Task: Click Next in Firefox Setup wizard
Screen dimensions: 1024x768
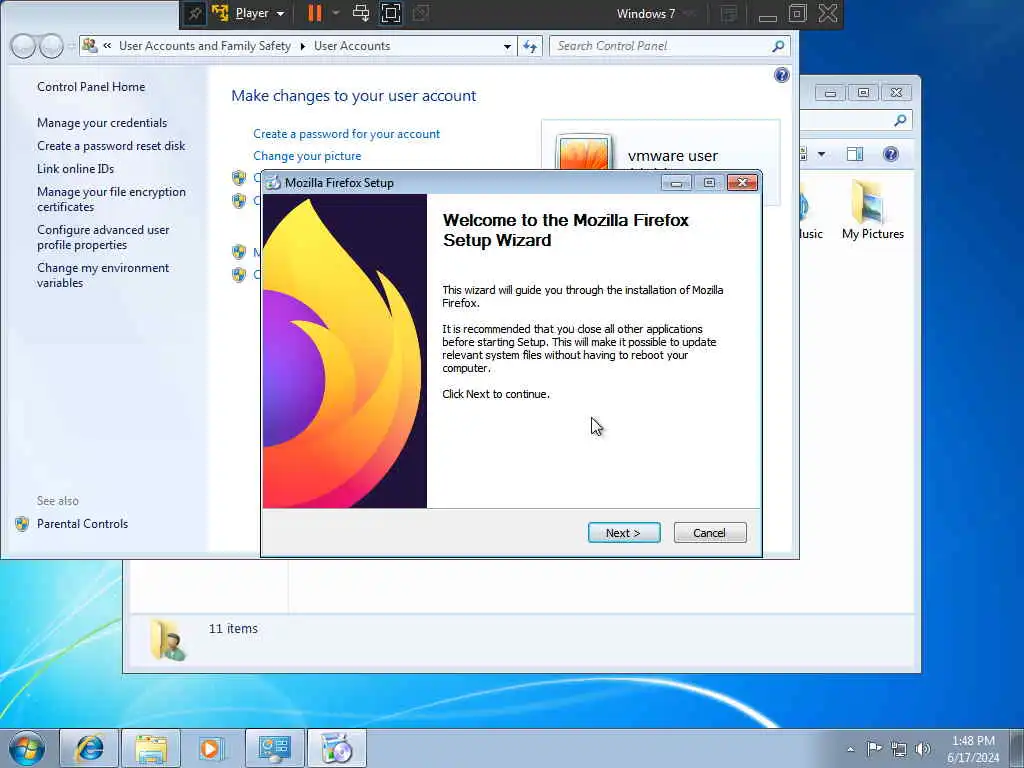Action: tap(624, 533)
